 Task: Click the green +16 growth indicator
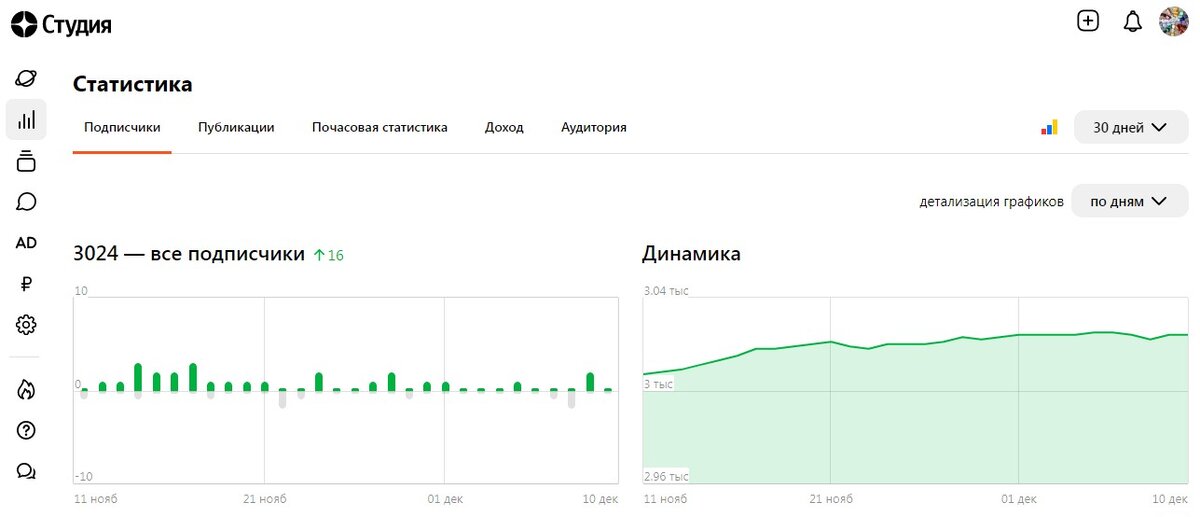(328, 255)
